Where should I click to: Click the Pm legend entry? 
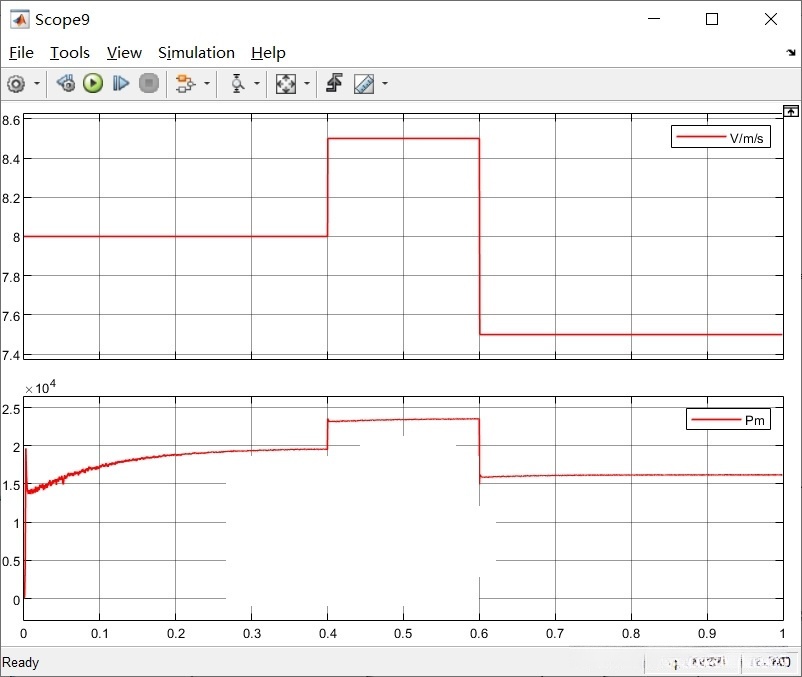pos(728,420)
